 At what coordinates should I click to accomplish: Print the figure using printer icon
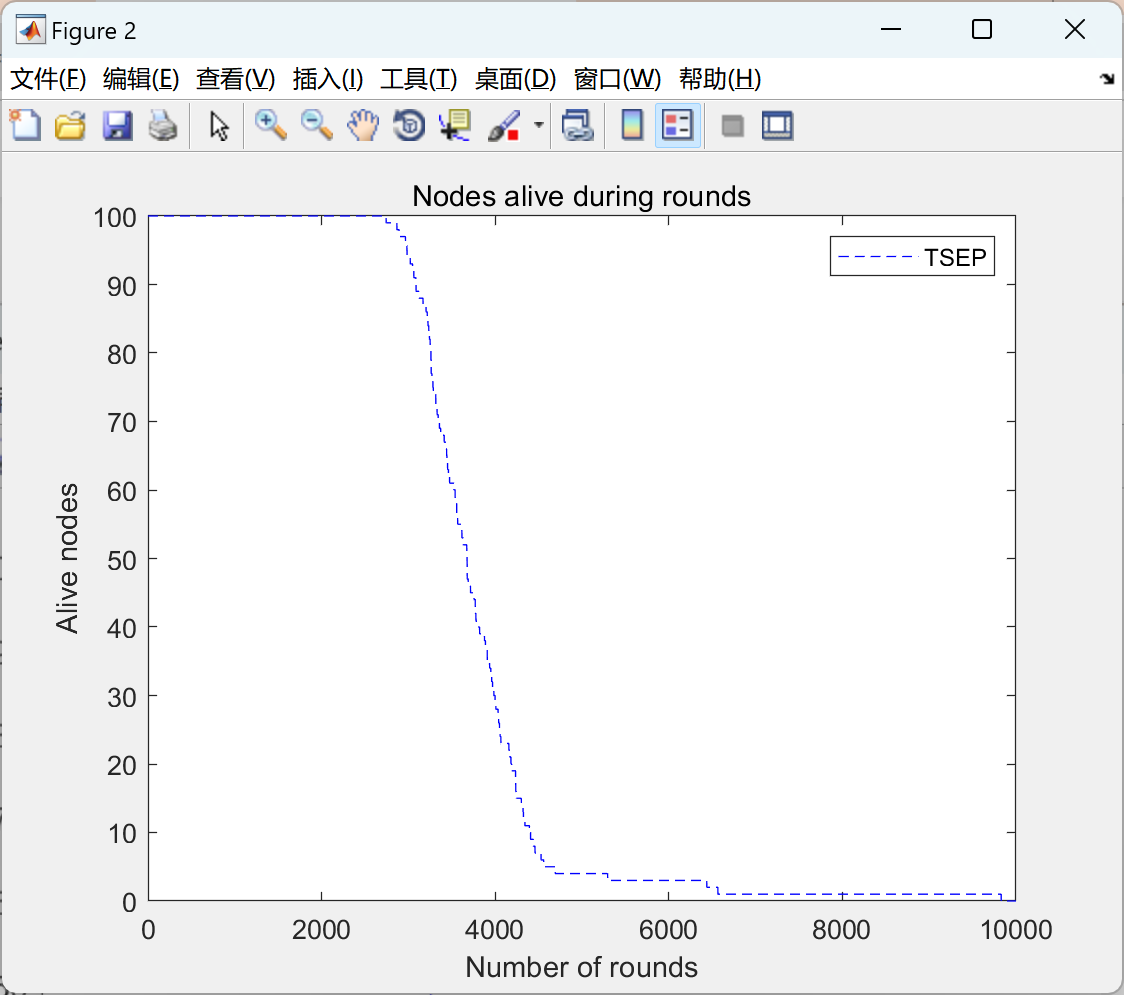tap(163, 125)
